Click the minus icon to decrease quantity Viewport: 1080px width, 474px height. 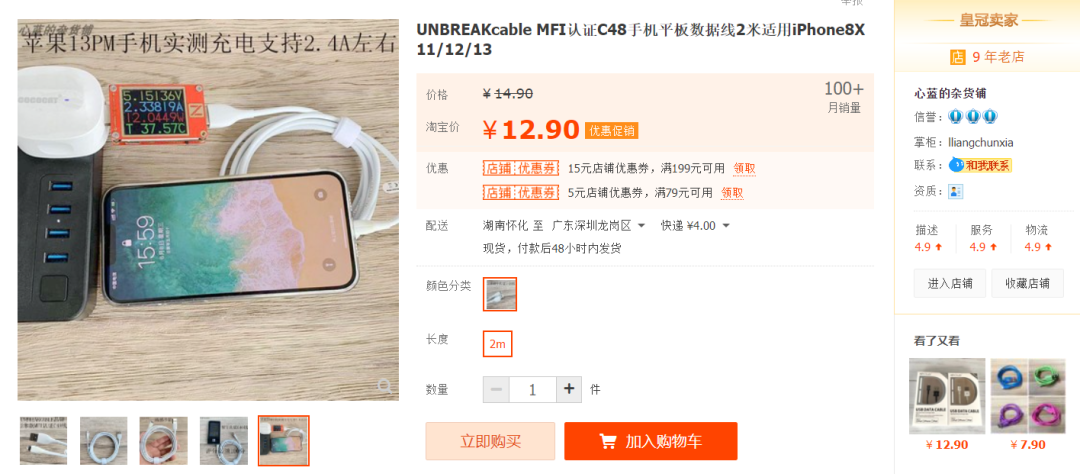496,389
